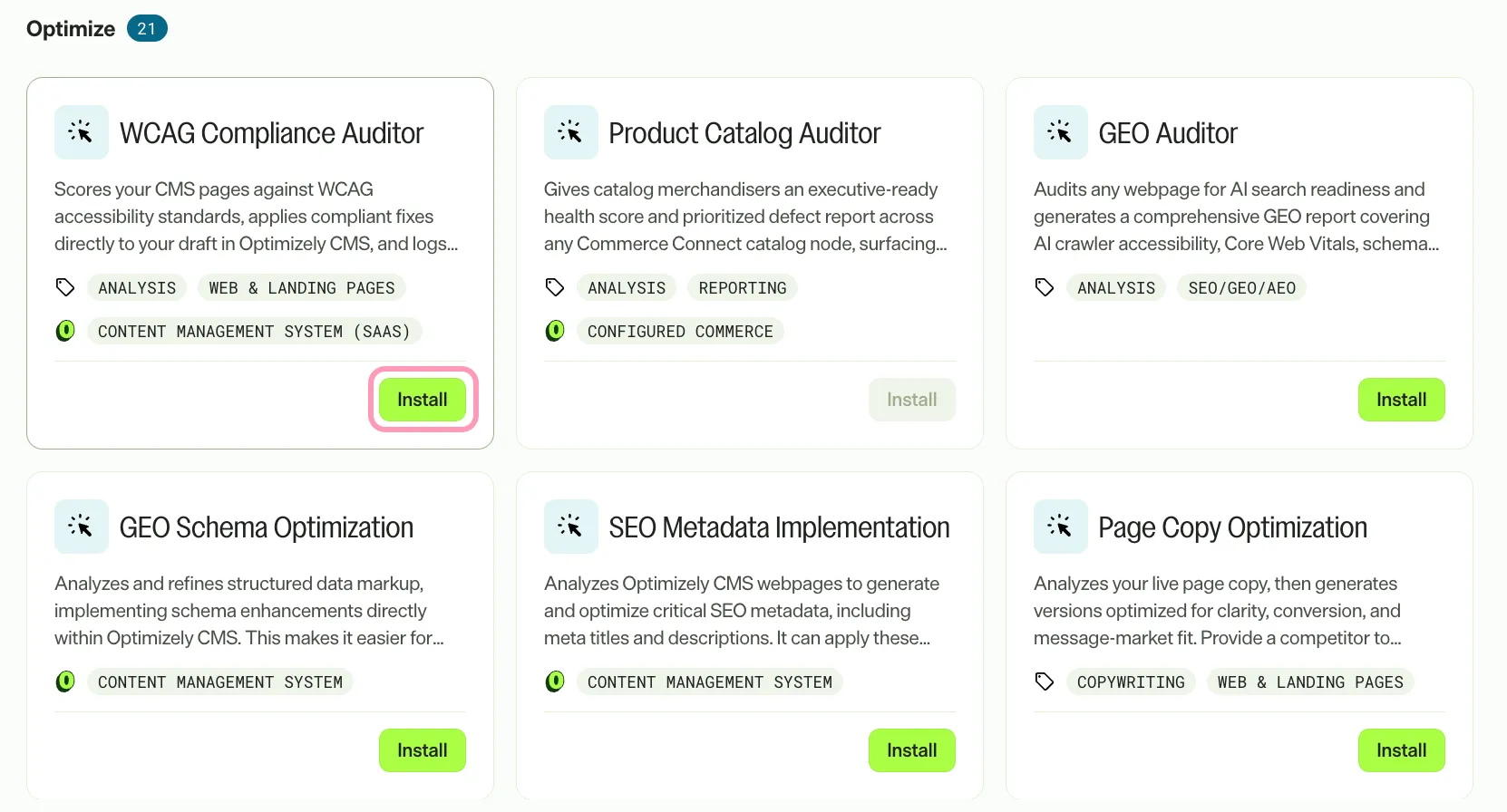
Task: Open the SEO Metadata Implementation title
Action: point(780,527)
